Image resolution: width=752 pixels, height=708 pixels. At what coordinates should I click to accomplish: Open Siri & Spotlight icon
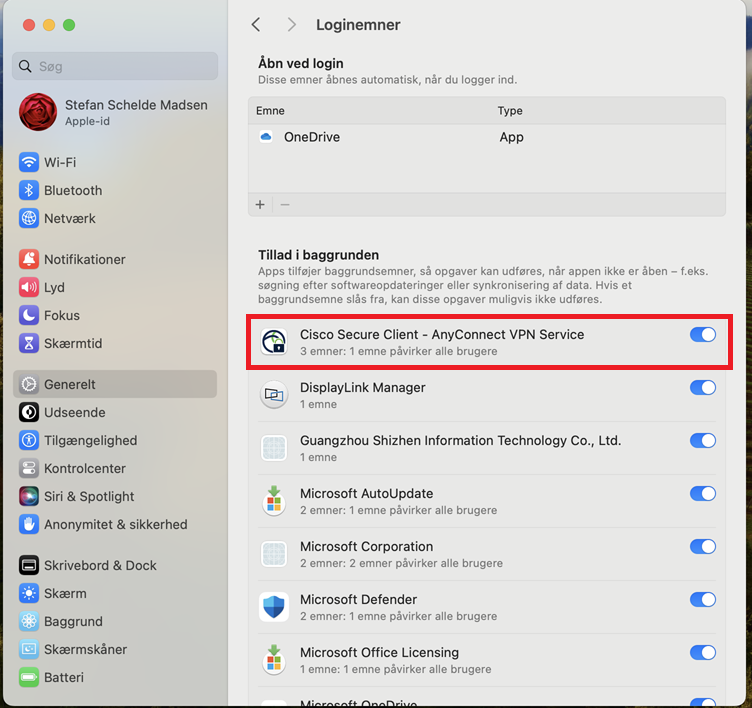(28, 496)
